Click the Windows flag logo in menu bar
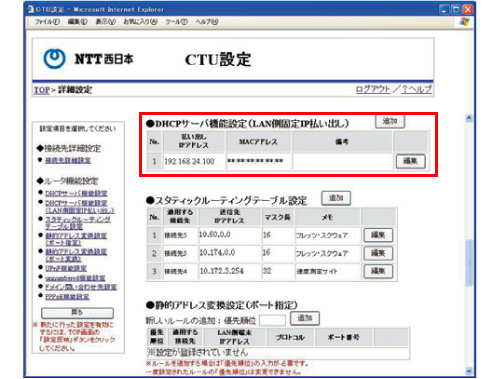Screen dimensions: 500x379 coord(464,22)
